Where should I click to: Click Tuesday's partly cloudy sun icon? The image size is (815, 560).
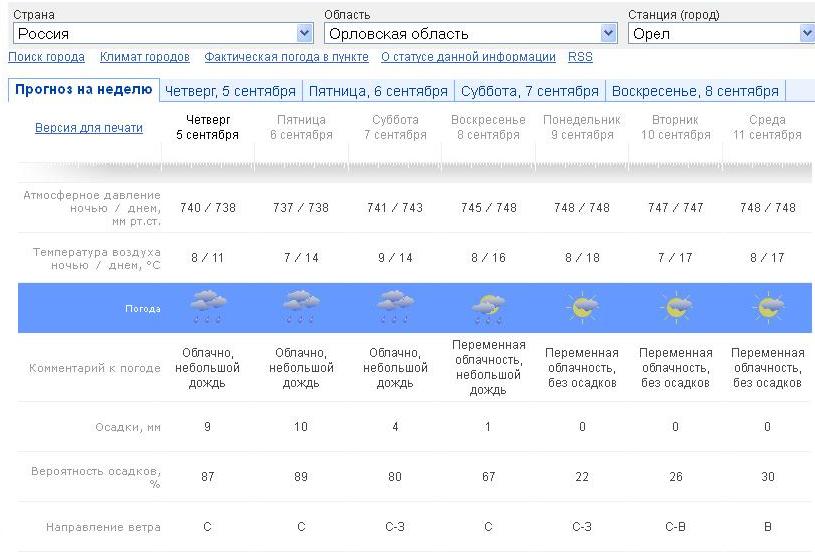click(x=675, y=307)
